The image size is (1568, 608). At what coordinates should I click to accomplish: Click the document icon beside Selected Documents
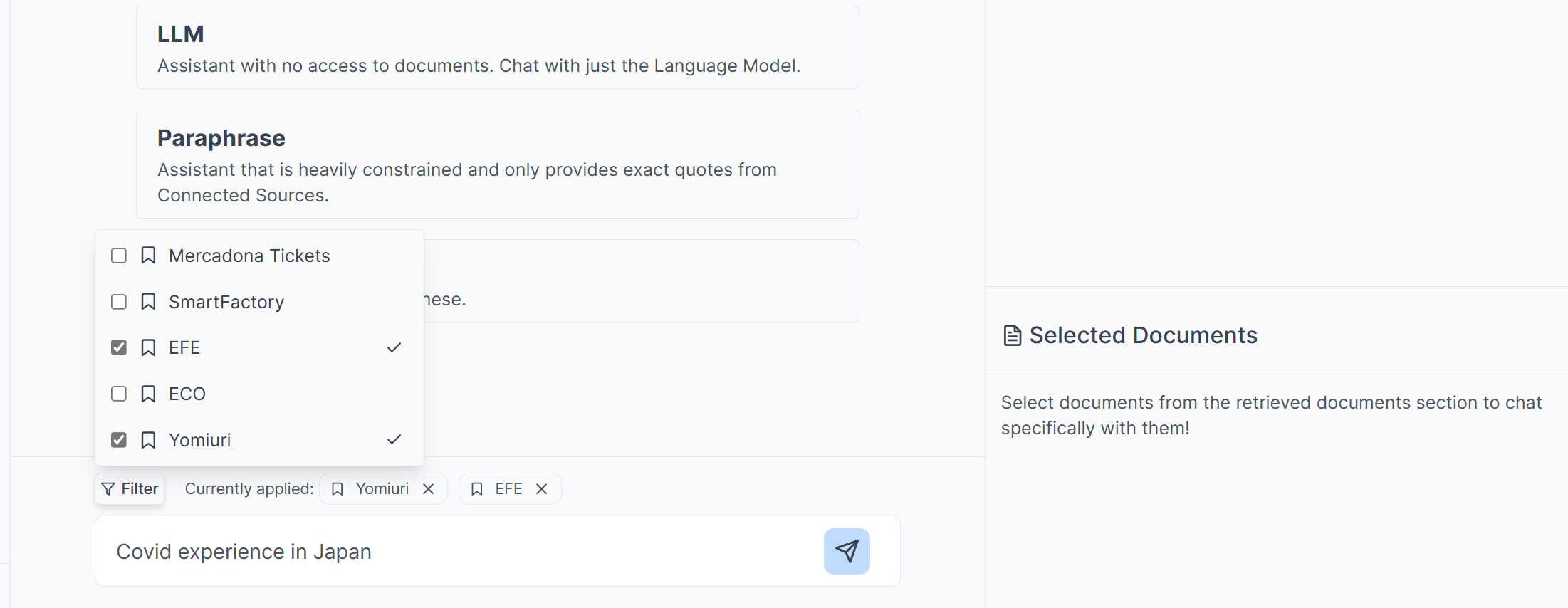[1012, 335]
